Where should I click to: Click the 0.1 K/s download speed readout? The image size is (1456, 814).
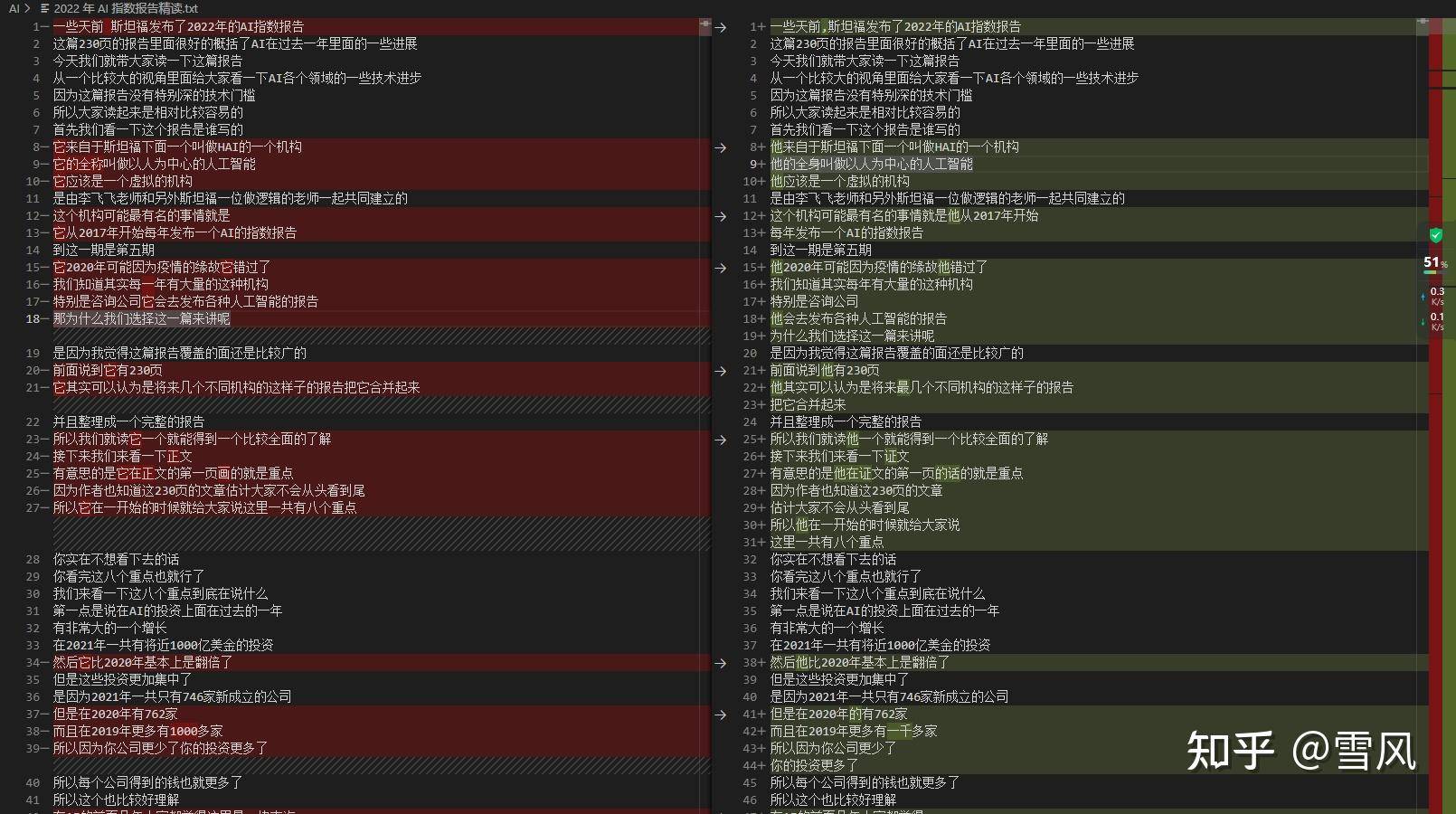pos(1437,321)
